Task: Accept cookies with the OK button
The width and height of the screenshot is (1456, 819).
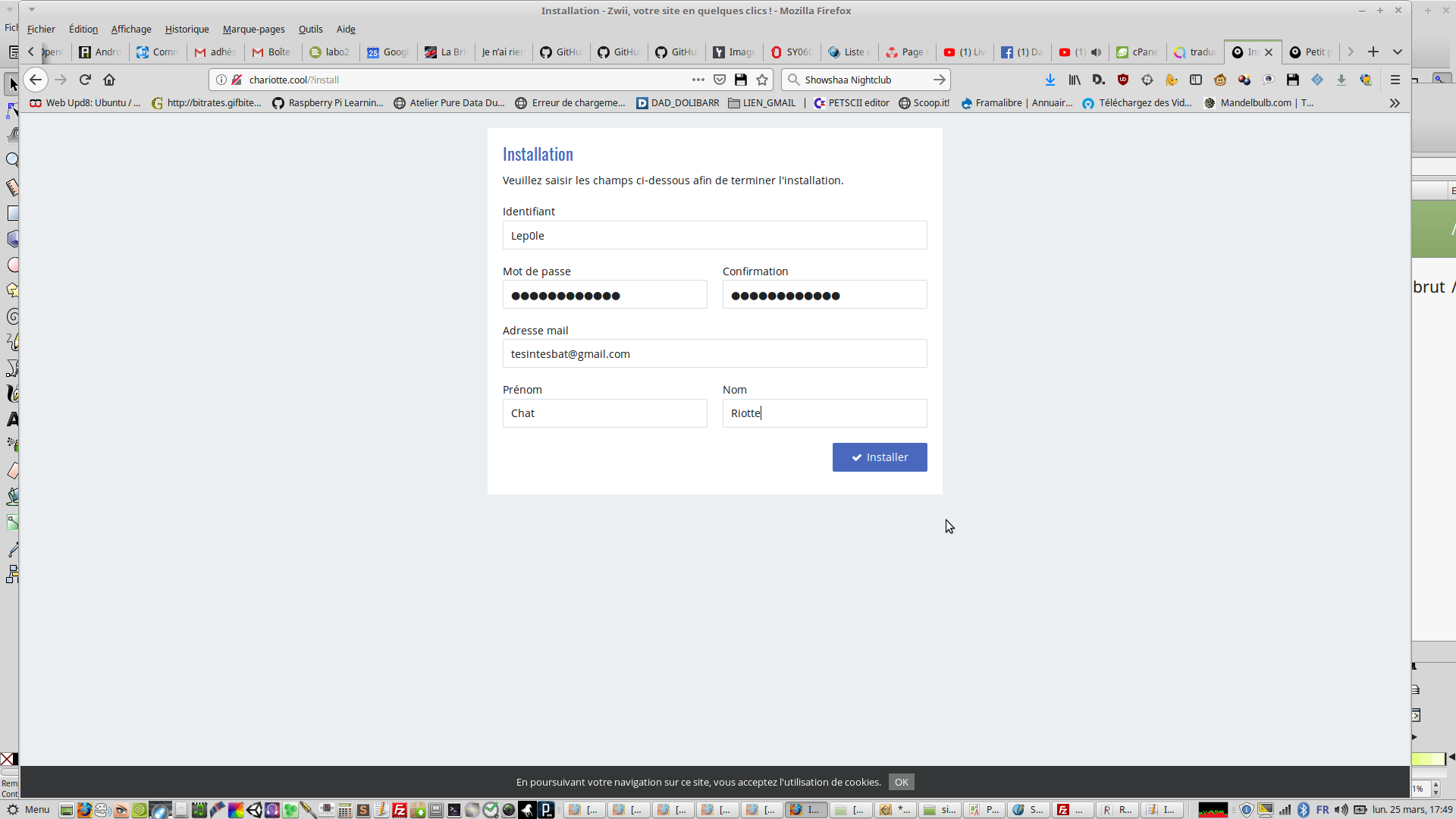Action: pos(901,782)
